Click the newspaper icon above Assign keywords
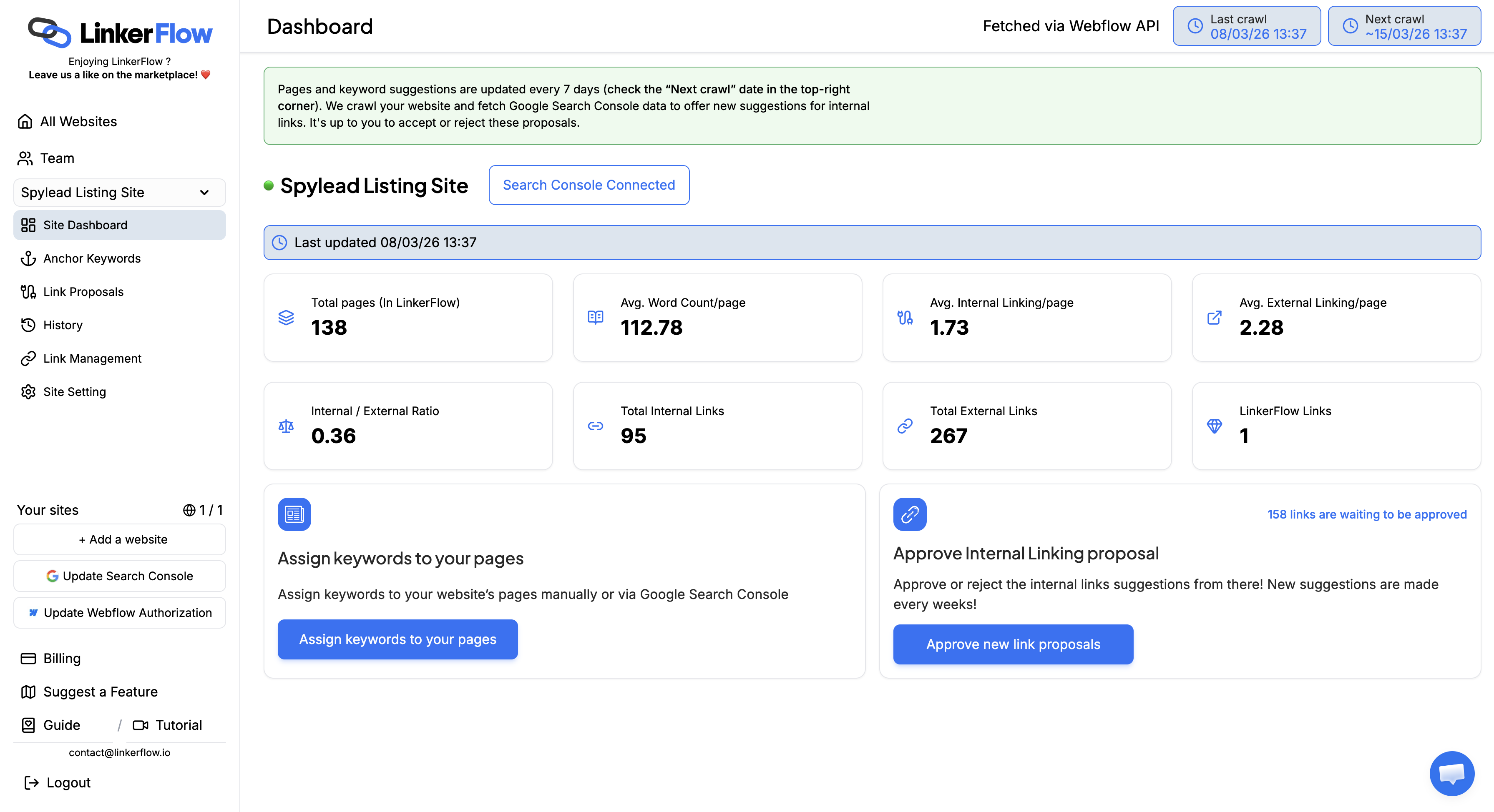Viewport: 1494px width, 812px height. (x=294, y=514)
